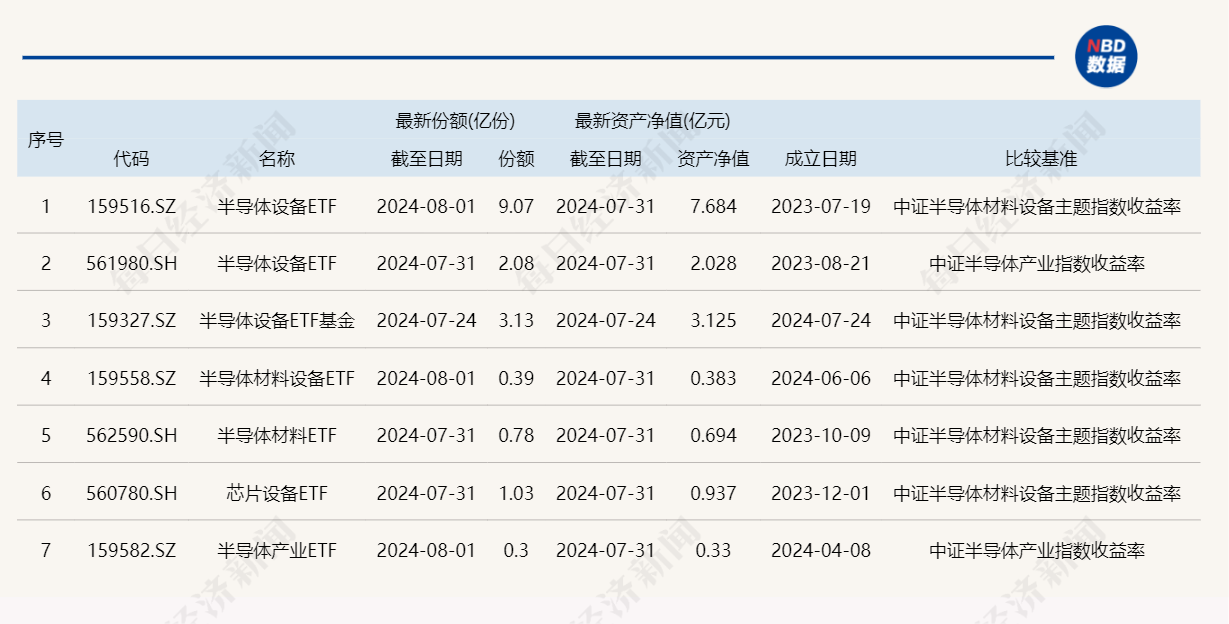Click the name 半导体材料设备ETF
The height and width of the screenshot is (624, 1229).
click(x=277, y=378)
